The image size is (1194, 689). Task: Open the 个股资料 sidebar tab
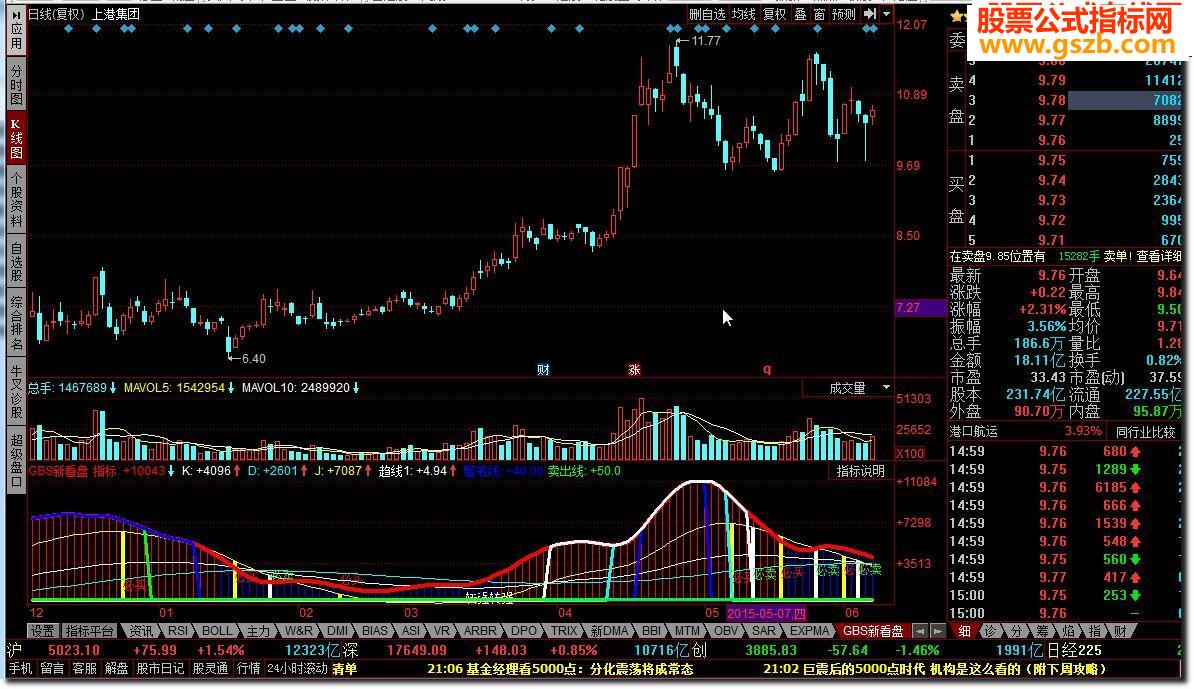16,199
